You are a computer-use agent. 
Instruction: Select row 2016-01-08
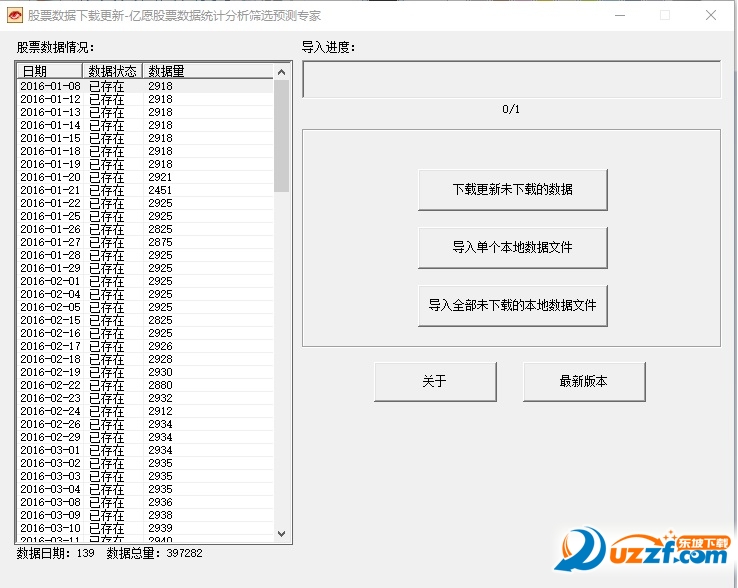click(x=145, y=86)
